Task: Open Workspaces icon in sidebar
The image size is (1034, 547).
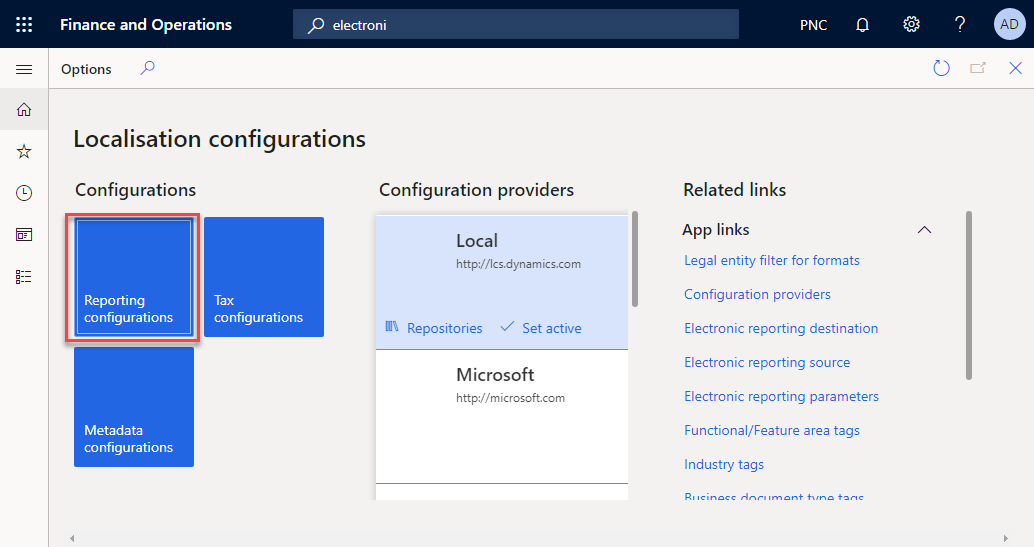Action: (x=24, y=234)
